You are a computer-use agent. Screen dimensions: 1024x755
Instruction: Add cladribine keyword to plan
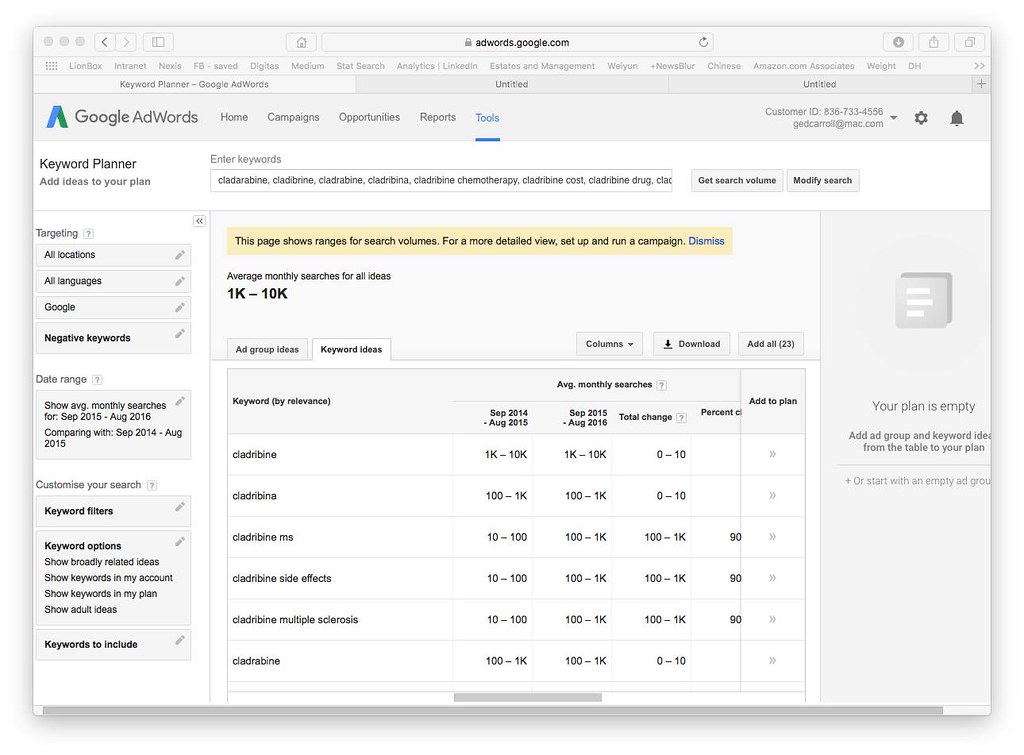click(x=772, y=454)
